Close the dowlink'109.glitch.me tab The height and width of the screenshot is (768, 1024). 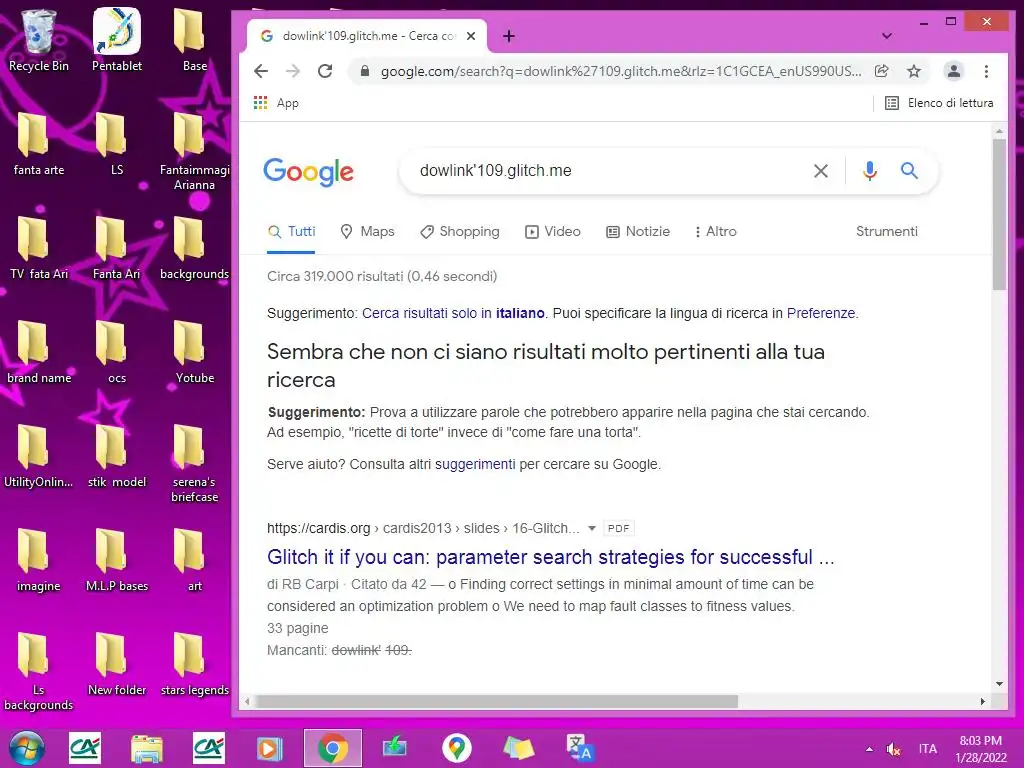point(471,37)
